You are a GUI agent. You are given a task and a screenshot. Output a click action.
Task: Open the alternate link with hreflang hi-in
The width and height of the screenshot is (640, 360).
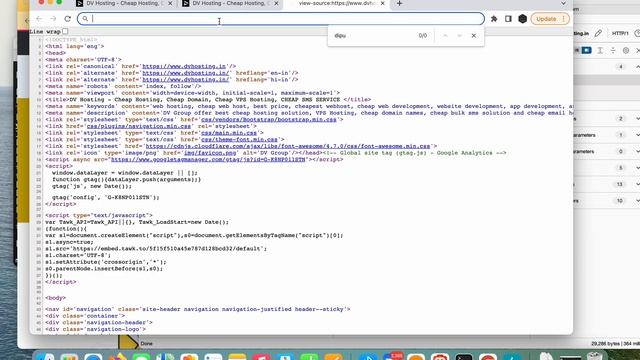pos(186,80)
